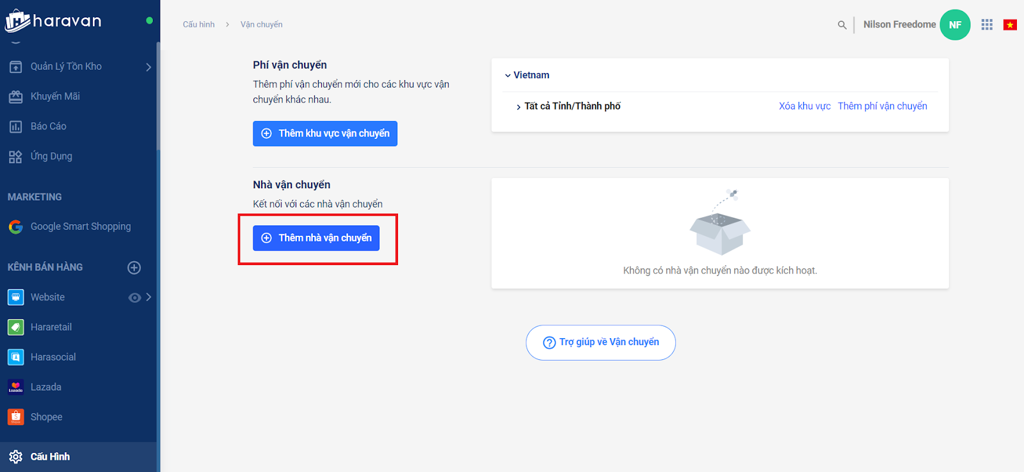Click the search magnifier icon
The image size is (1024, 472).
tap(842, 25)
